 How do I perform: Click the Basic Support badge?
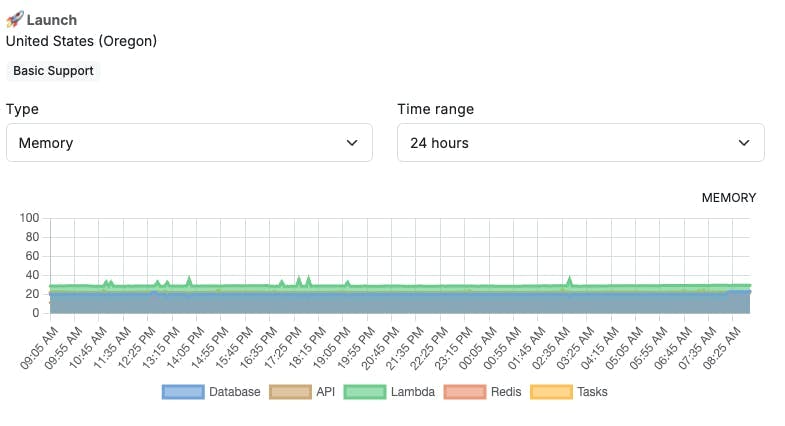coord(53,71)
